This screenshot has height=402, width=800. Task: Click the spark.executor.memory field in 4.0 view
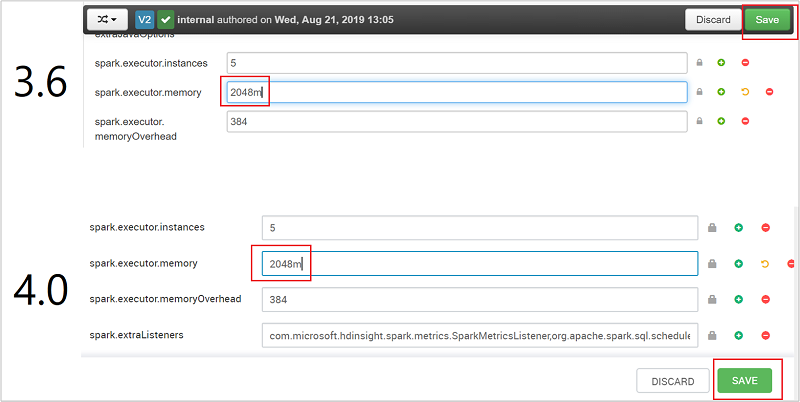click(x=480, y=263)
